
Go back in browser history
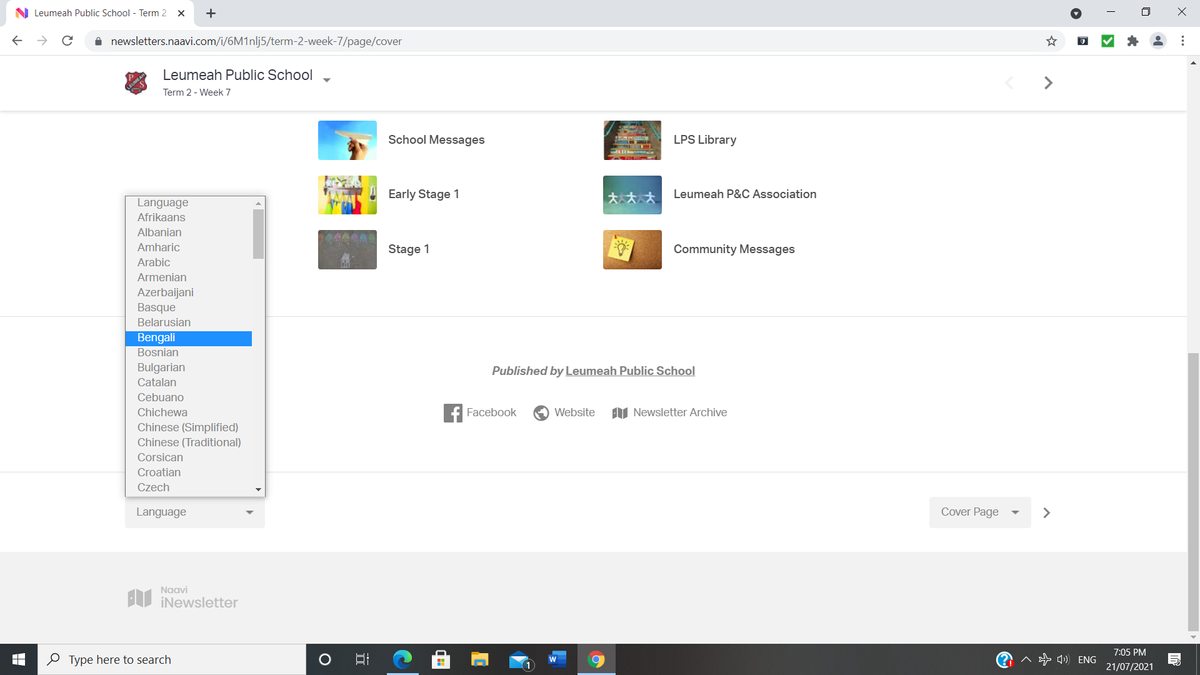point(17,41)
